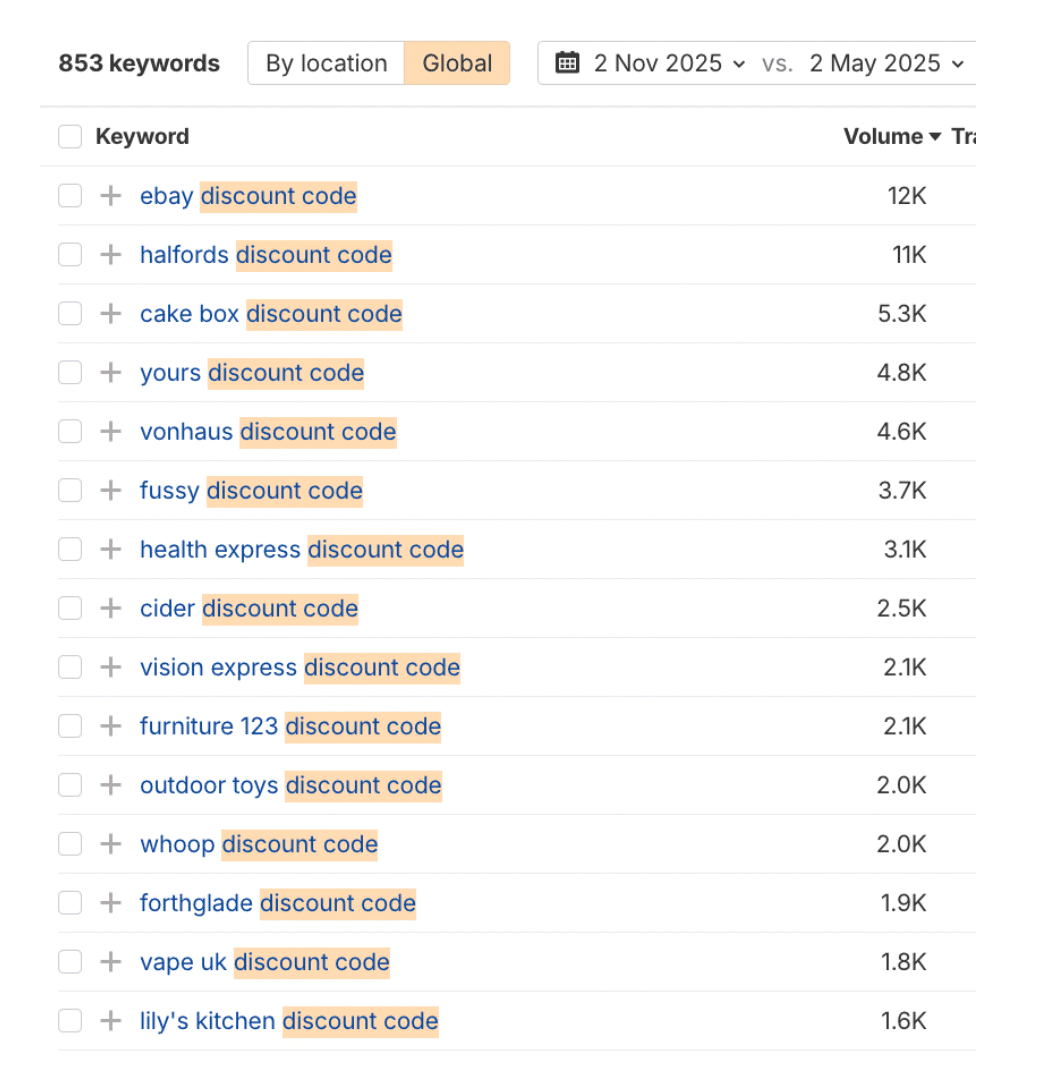Screen dimensions: 1050x1080
Task: Click the plus icon beside ebay discount code
Action: click(110, 196)
